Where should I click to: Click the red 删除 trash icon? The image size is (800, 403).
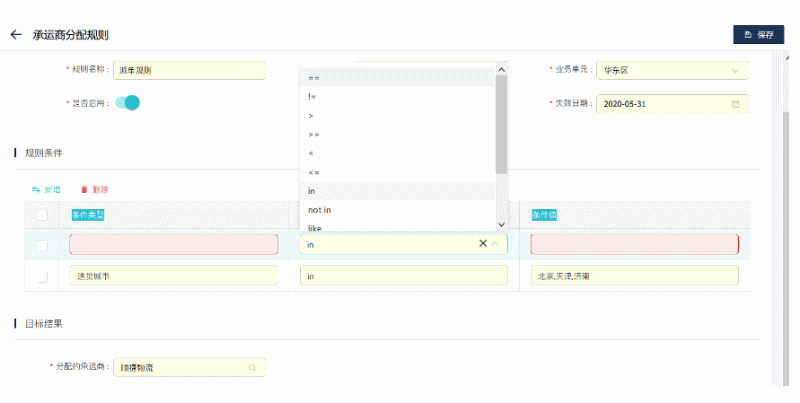(x=84, y=189)
